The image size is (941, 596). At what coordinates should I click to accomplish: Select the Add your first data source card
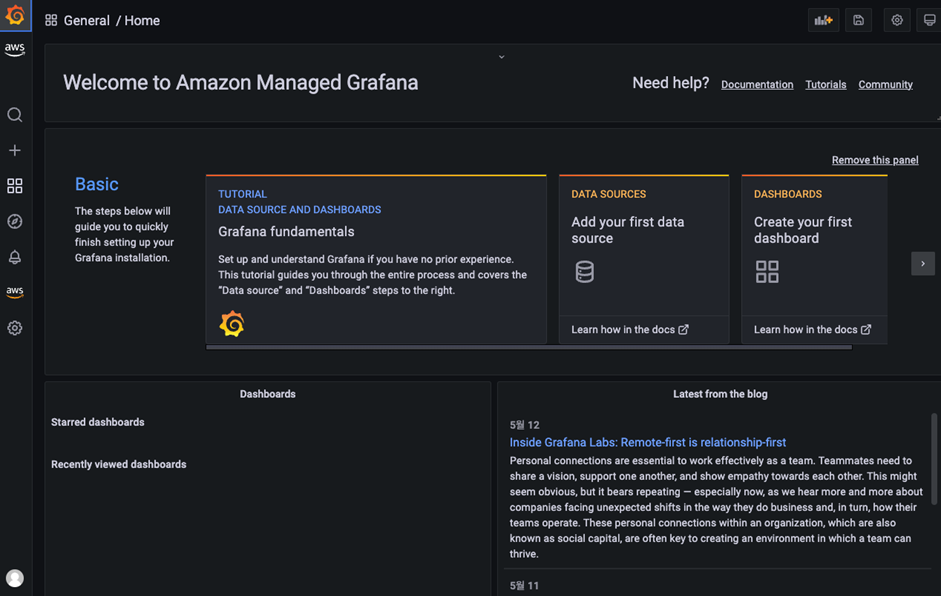(644, 259)
